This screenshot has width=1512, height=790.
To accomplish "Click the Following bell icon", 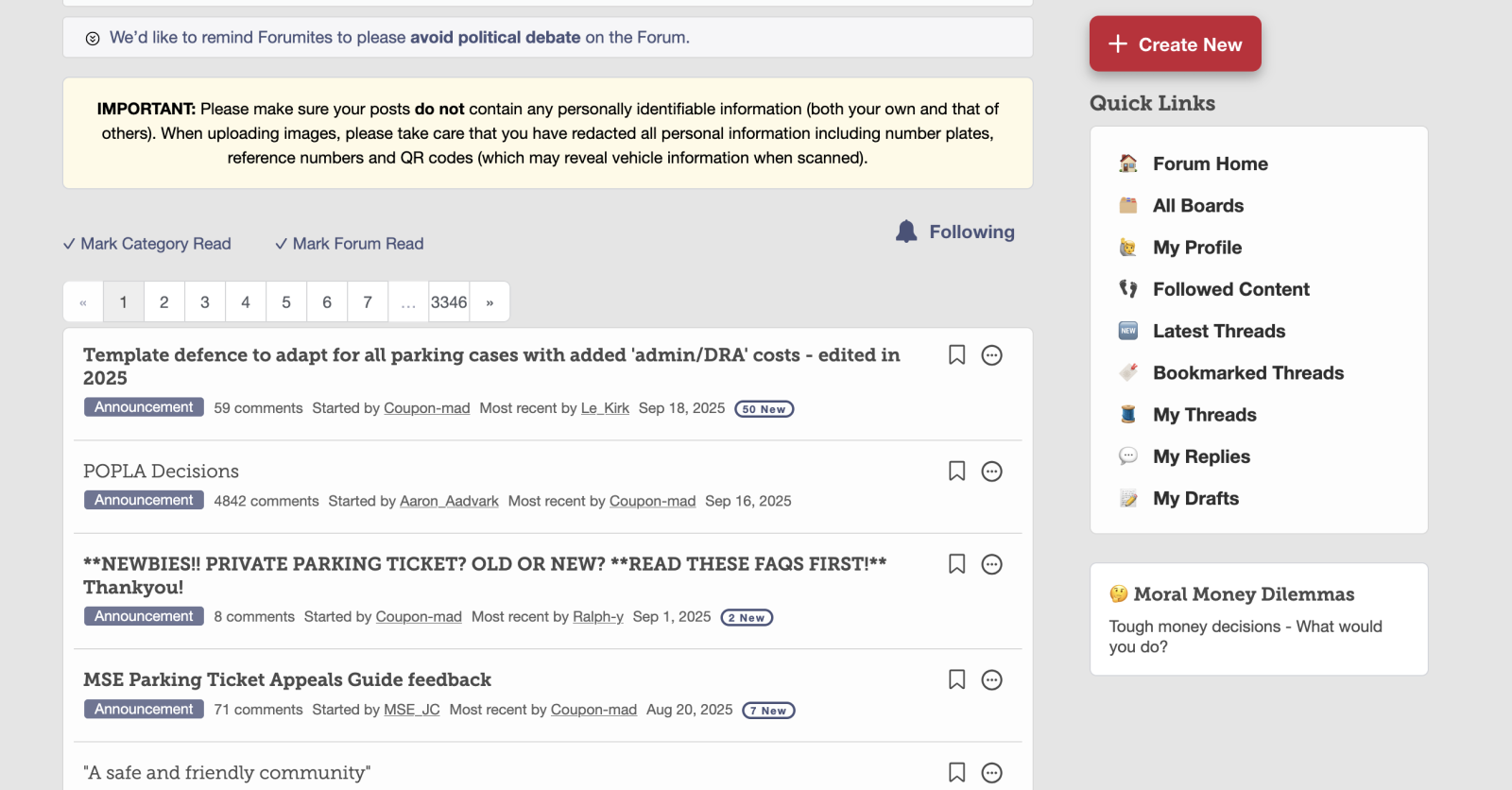I will (x=906, y=232).
